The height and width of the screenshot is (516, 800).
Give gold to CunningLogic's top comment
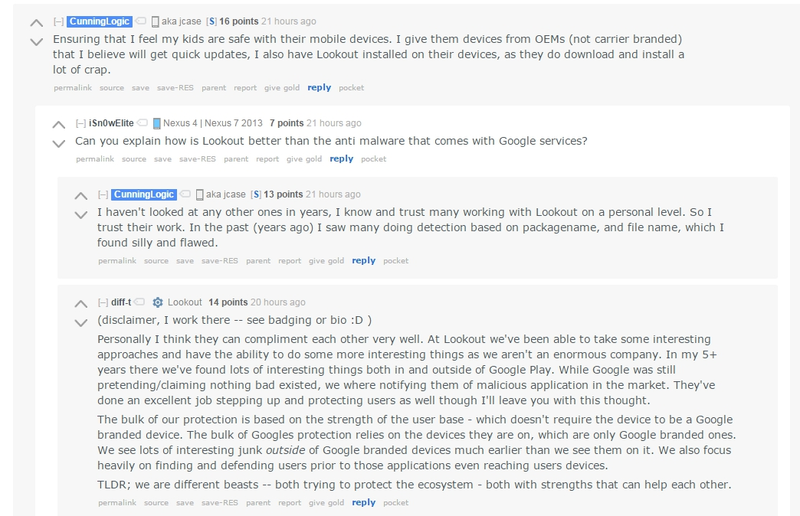pyautogui.click(x=282, y=88)
